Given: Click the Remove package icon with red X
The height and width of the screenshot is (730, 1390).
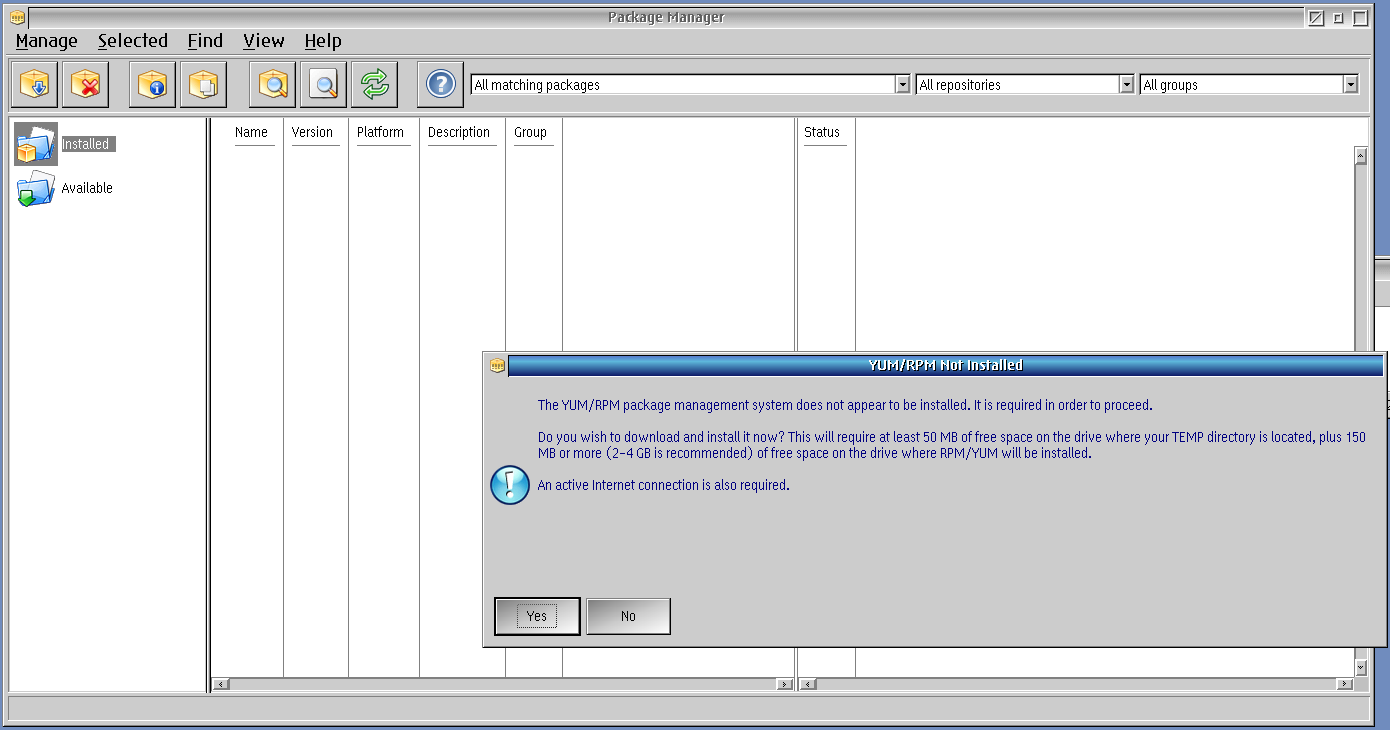Looking at the screenshot, I should [86, 84].
